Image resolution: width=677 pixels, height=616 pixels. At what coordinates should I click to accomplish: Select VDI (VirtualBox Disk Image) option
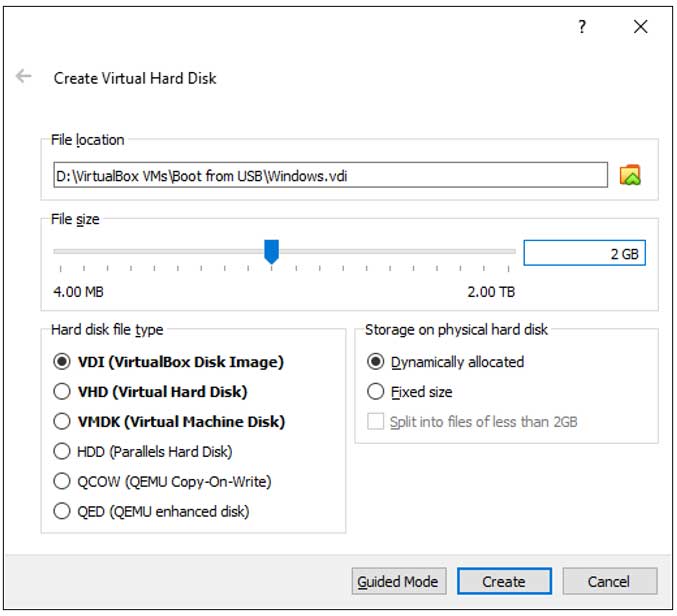coord(62,362)
